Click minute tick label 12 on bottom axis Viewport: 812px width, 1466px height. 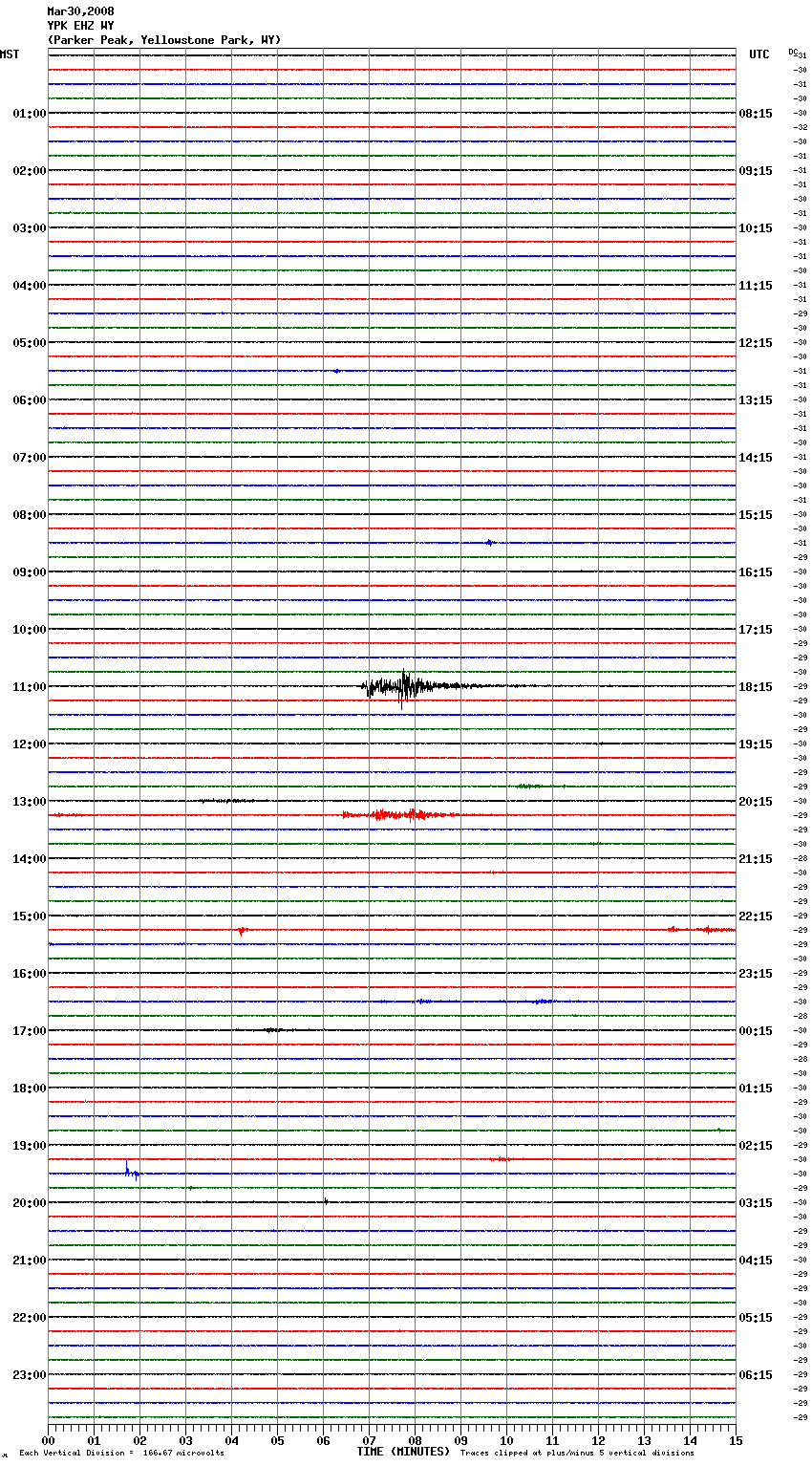tap(598, 1440)
